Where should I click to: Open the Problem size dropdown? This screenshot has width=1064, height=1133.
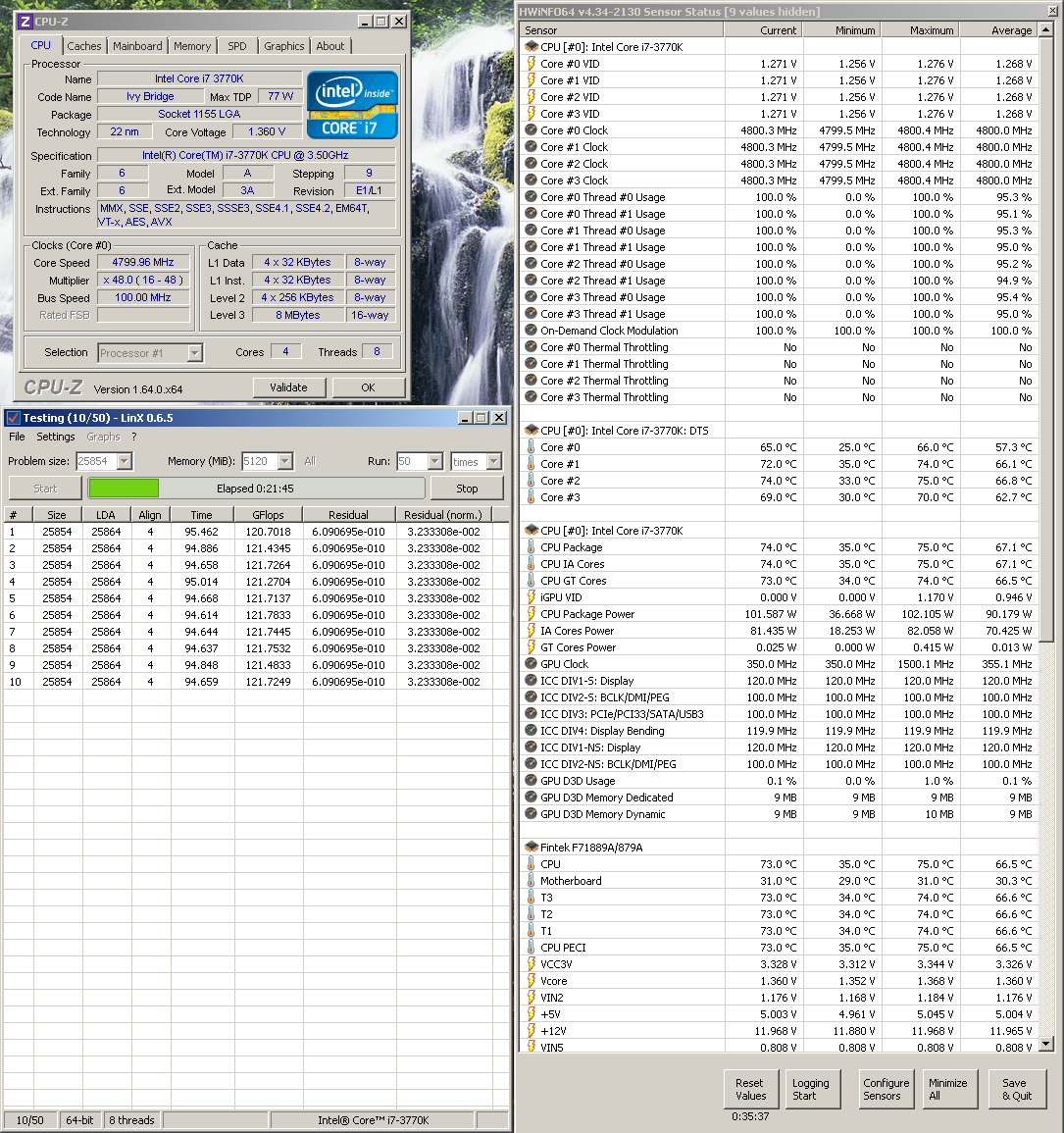tap(125, 461)
